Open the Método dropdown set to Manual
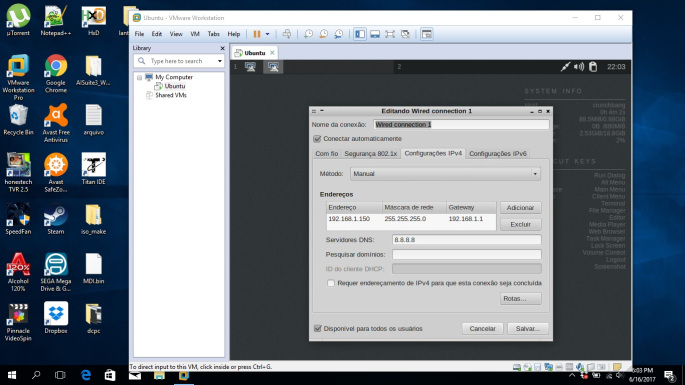This screenshot has width=685, height=385. pyautogui.click(x=445, y=174)
